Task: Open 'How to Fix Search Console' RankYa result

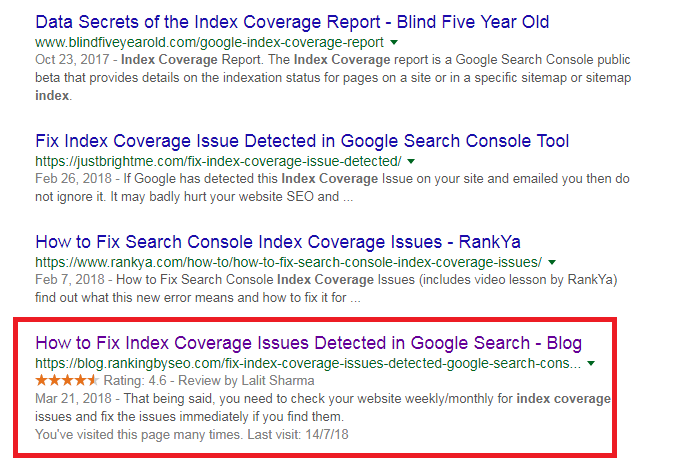Action: (x=278, y=242)
